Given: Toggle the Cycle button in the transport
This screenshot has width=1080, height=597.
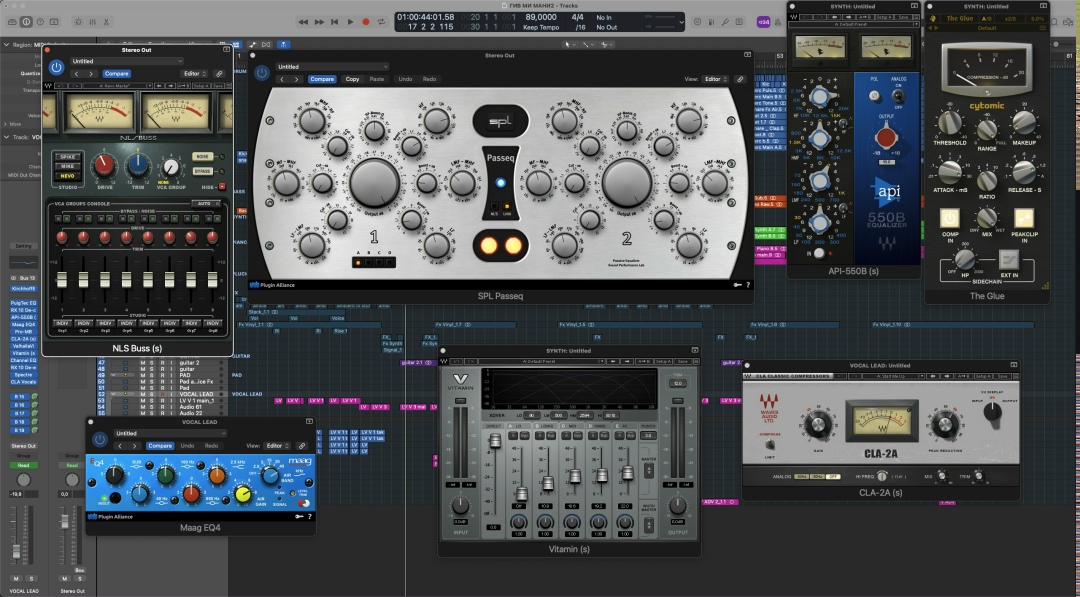Looking at the screenshot, I should click(381, 22).
